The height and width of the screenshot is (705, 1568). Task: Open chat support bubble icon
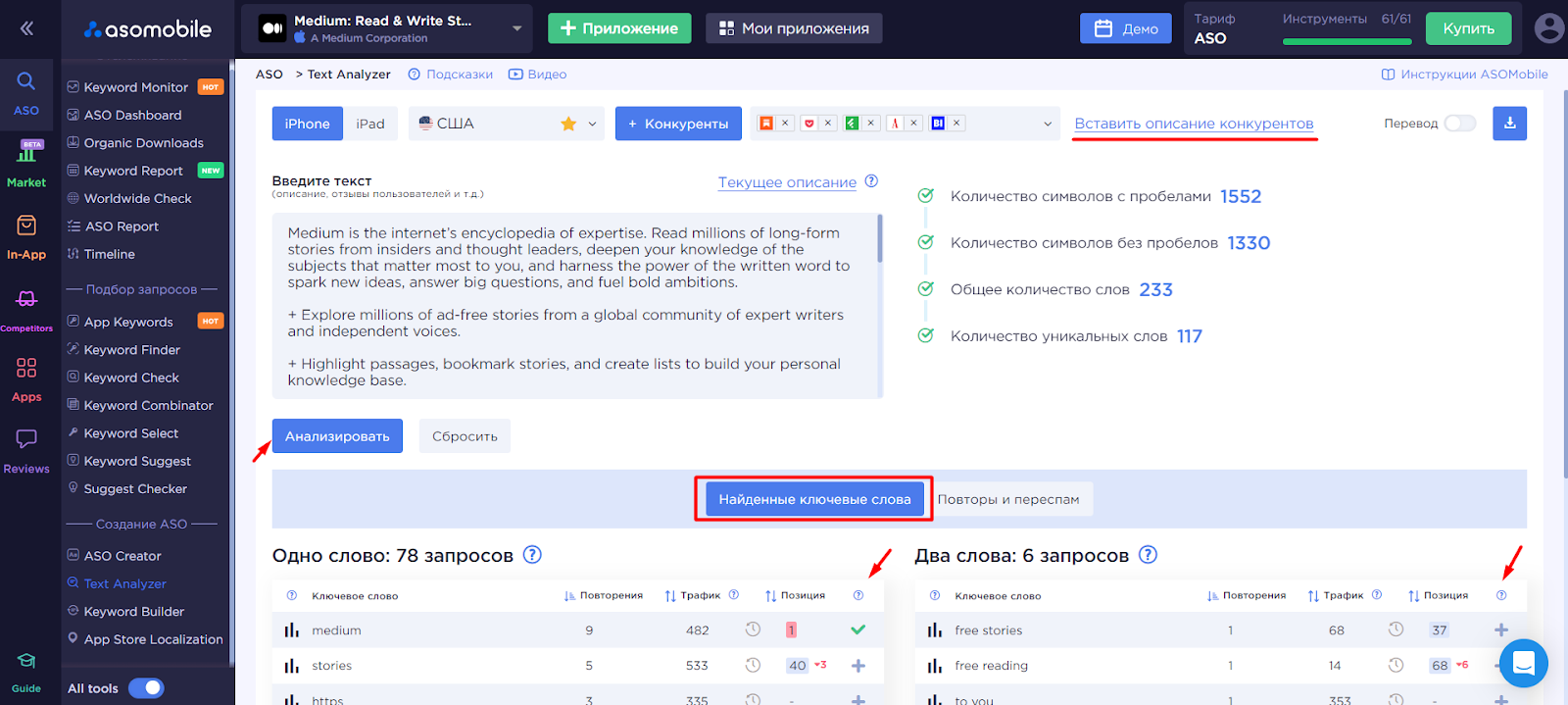(x=1523, y=664)
